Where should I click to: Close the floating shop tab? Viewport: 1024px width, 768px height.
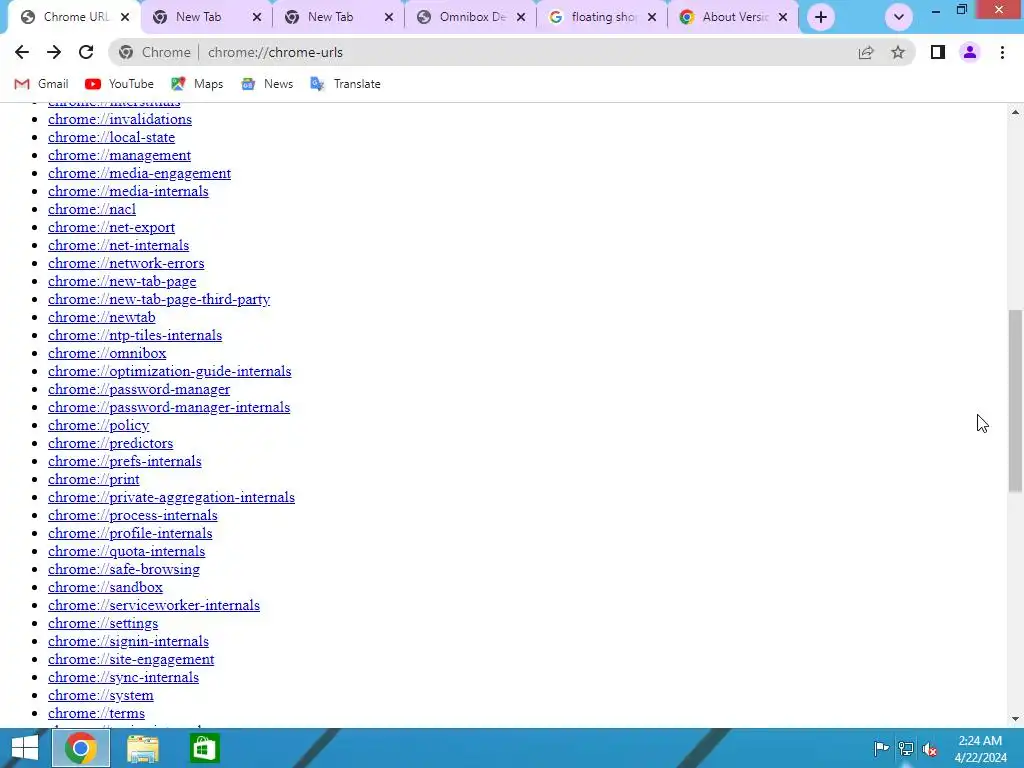point(652,17)
